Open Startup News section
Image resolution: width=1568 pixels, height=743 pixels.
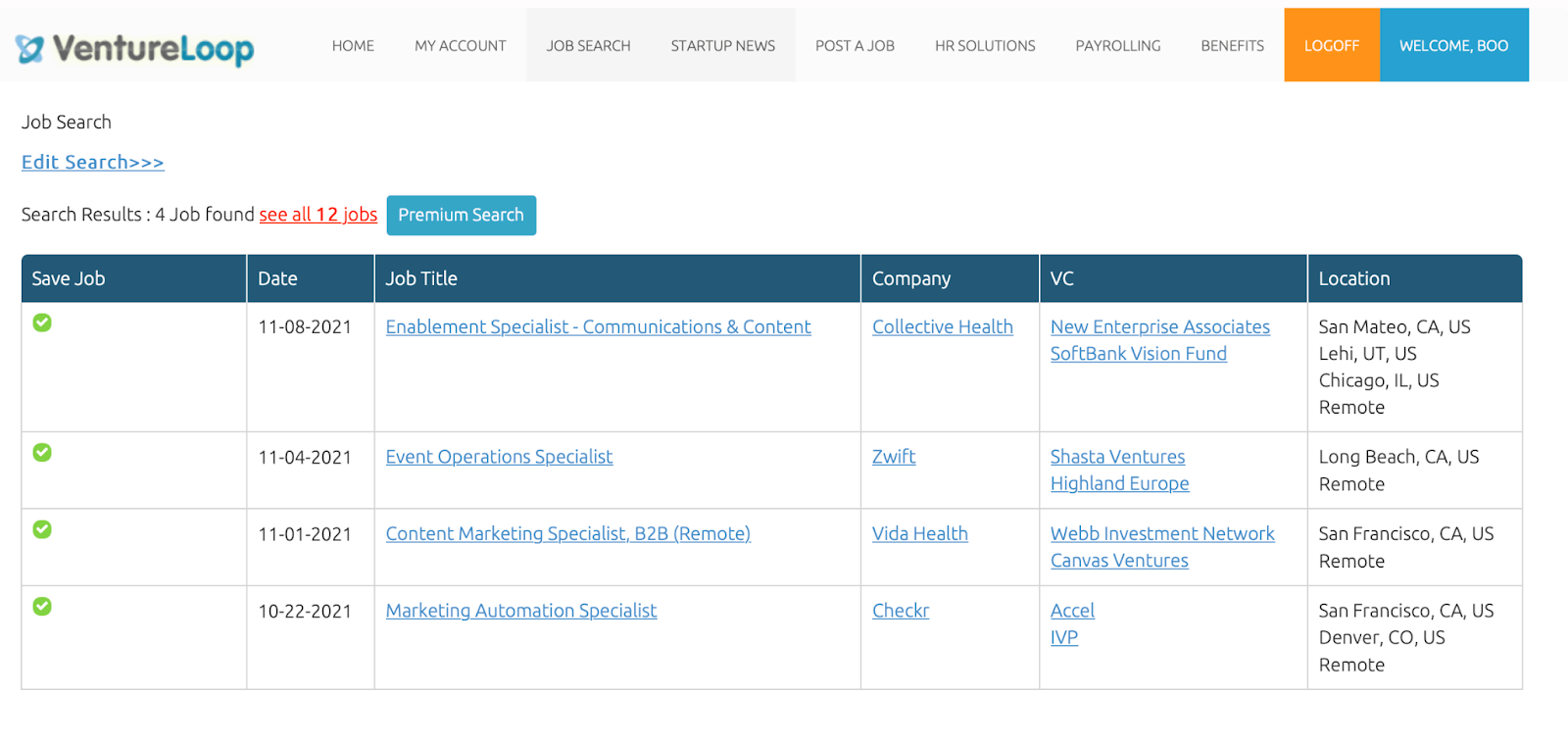pyautogui.click(x=723, y=45)
